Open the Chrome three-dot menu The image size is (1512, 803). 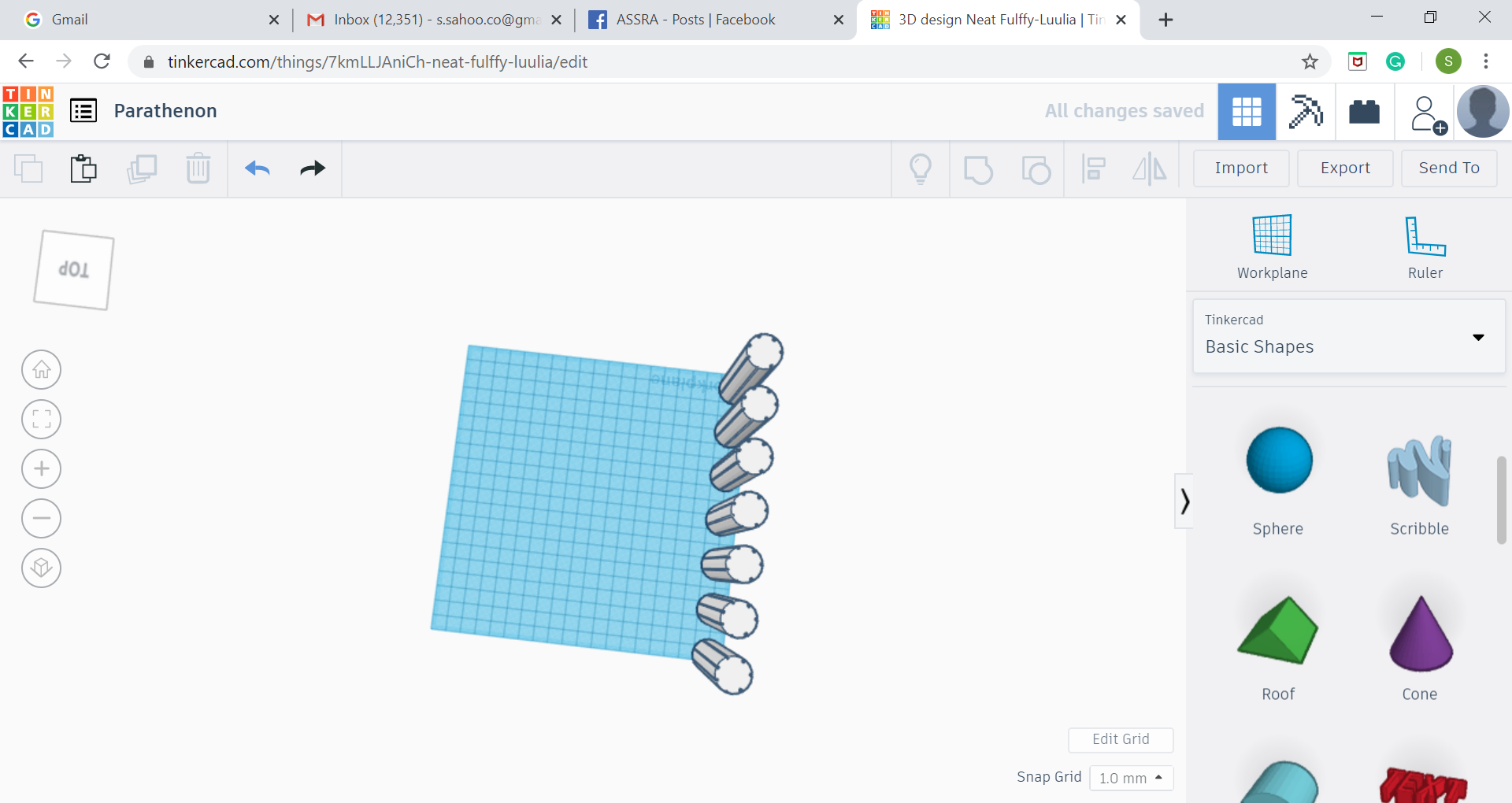1486,61
